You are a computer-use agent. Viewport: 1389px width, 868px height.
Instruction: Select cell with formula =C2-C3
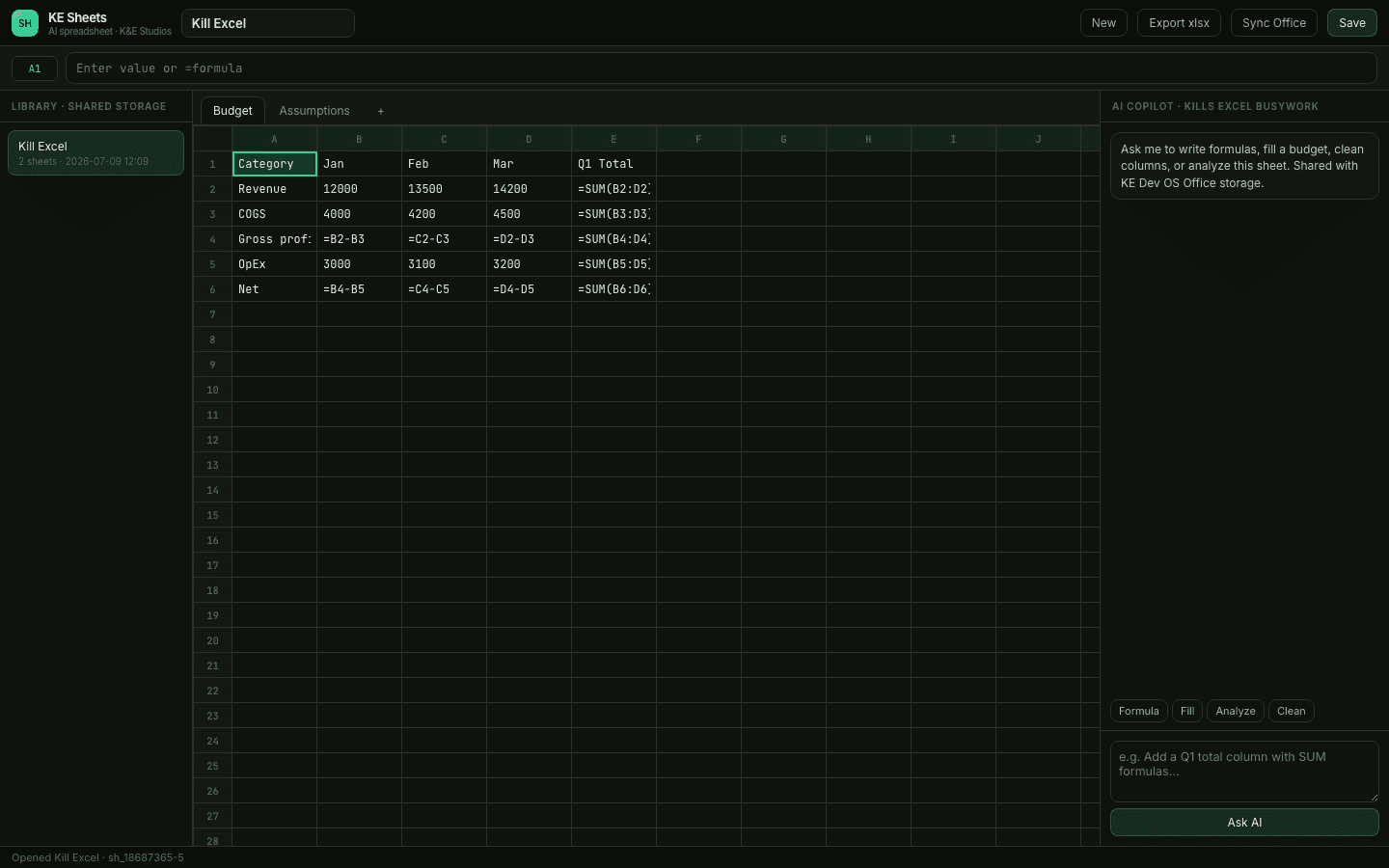(444, 239)
